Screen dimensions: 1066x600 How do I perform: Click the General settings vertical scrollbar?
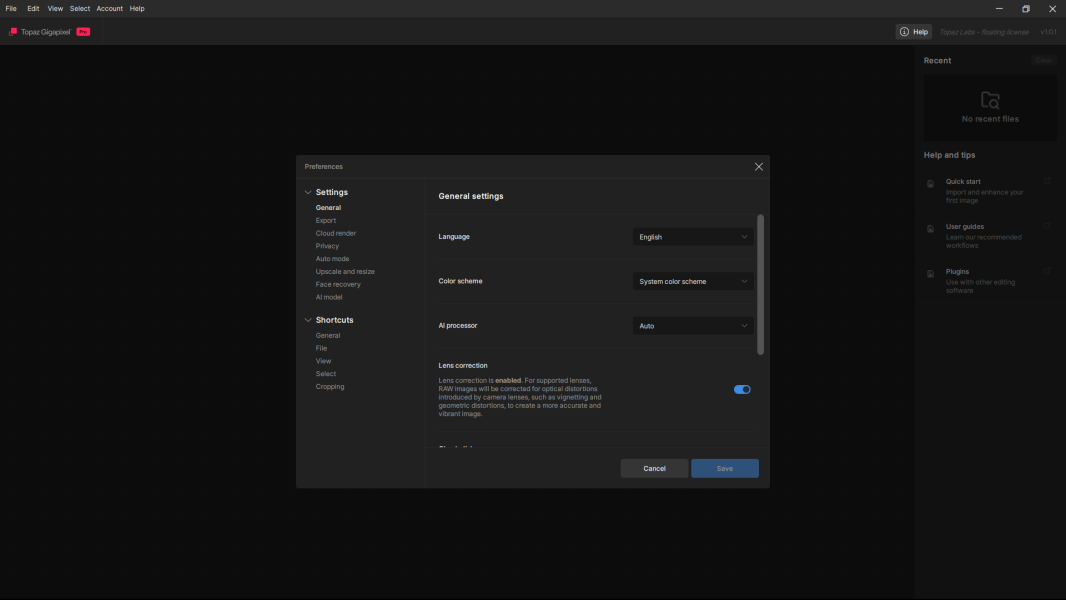[760, 285]
